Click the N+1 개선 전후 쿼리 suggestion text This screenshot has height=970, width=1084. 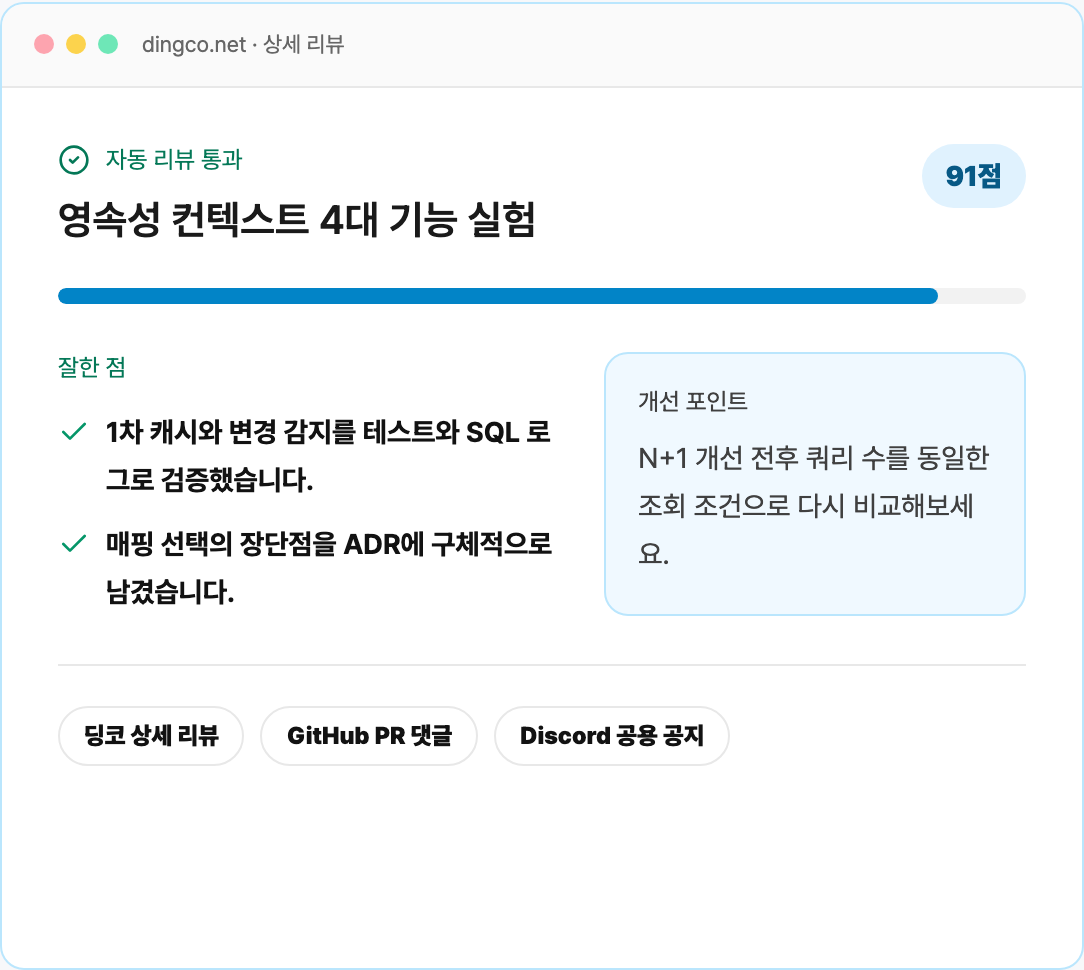tap(814, 505)
